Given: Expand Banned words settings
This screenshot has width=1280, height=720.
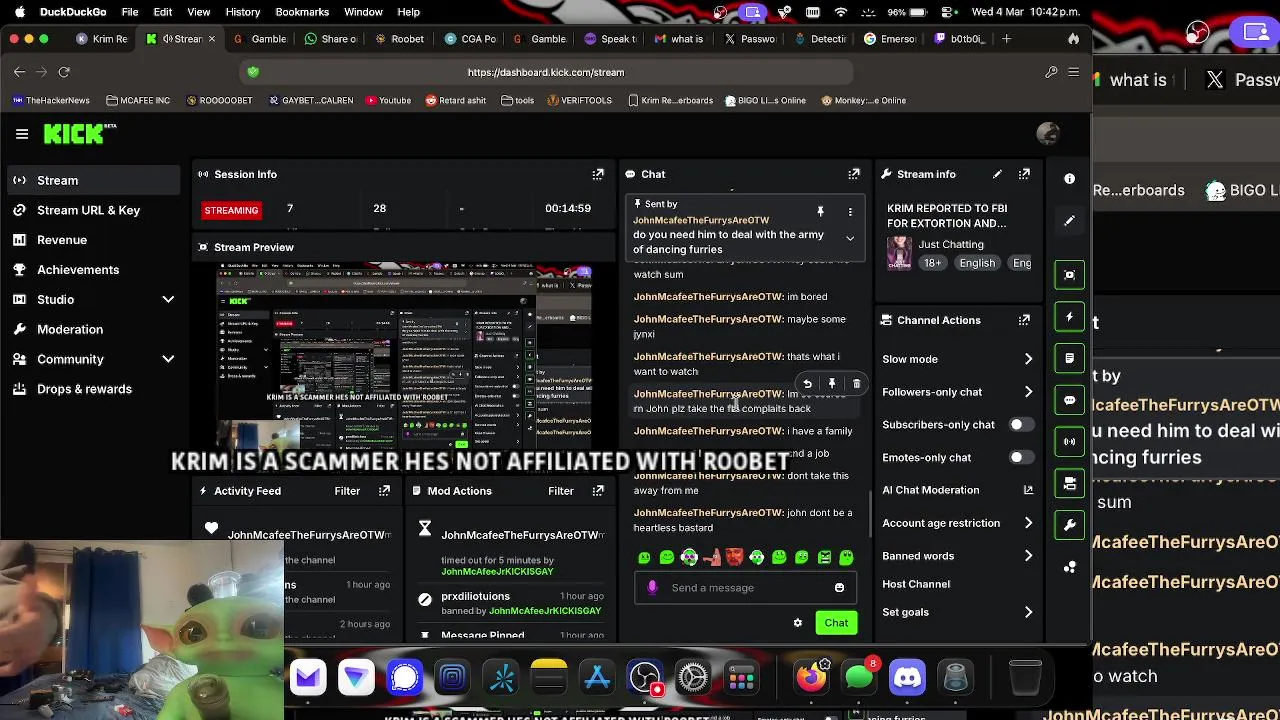Looking at the screenshot, I should 1028,556.
